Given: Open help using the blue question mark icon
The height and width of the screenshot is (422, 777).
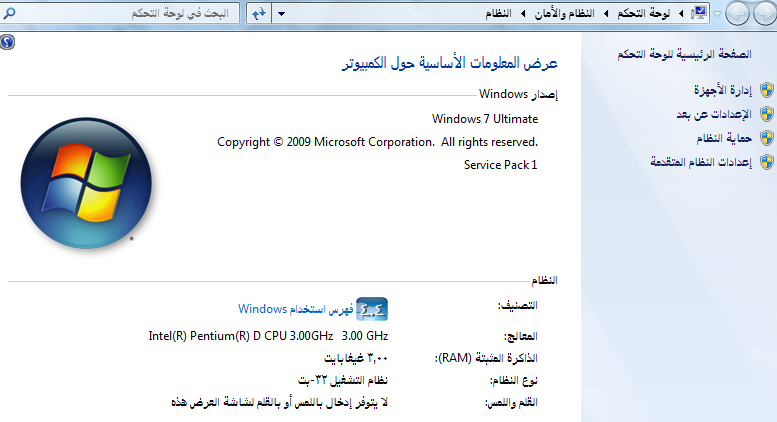Looking at the screenshot, I should [x=8, y=43].
